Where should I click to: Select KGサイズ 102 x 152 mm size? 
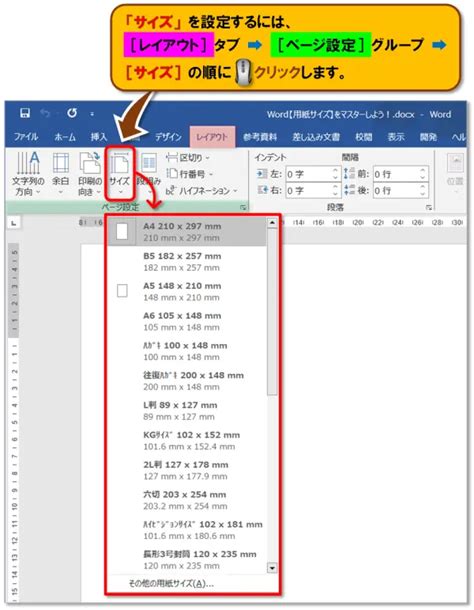pos(187,440)
